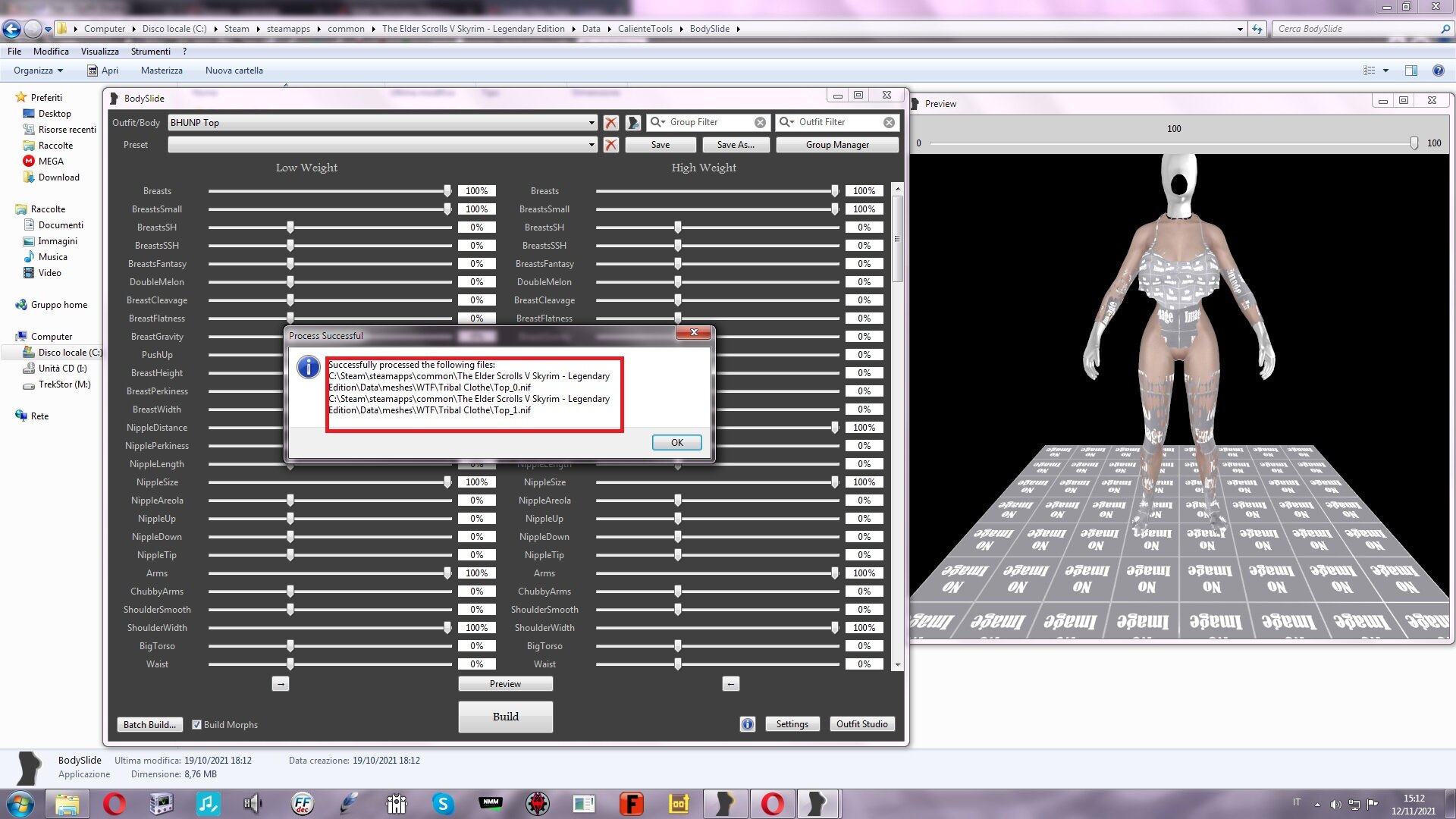1456x819 pixels.
Task: Launch Outfit Studio
Action: (x=861, y=724)
